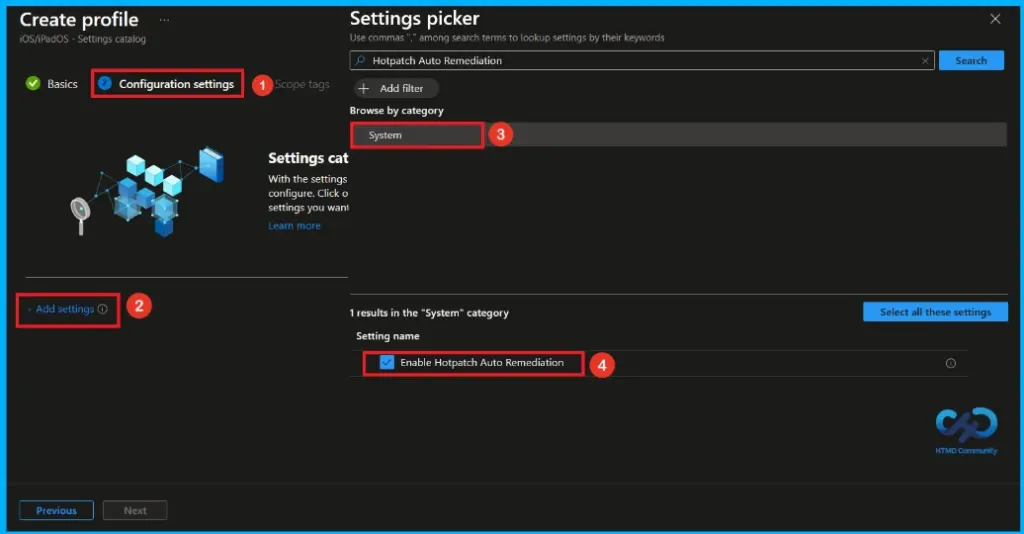
Task: Select the System category
Action: click(678, 135)
